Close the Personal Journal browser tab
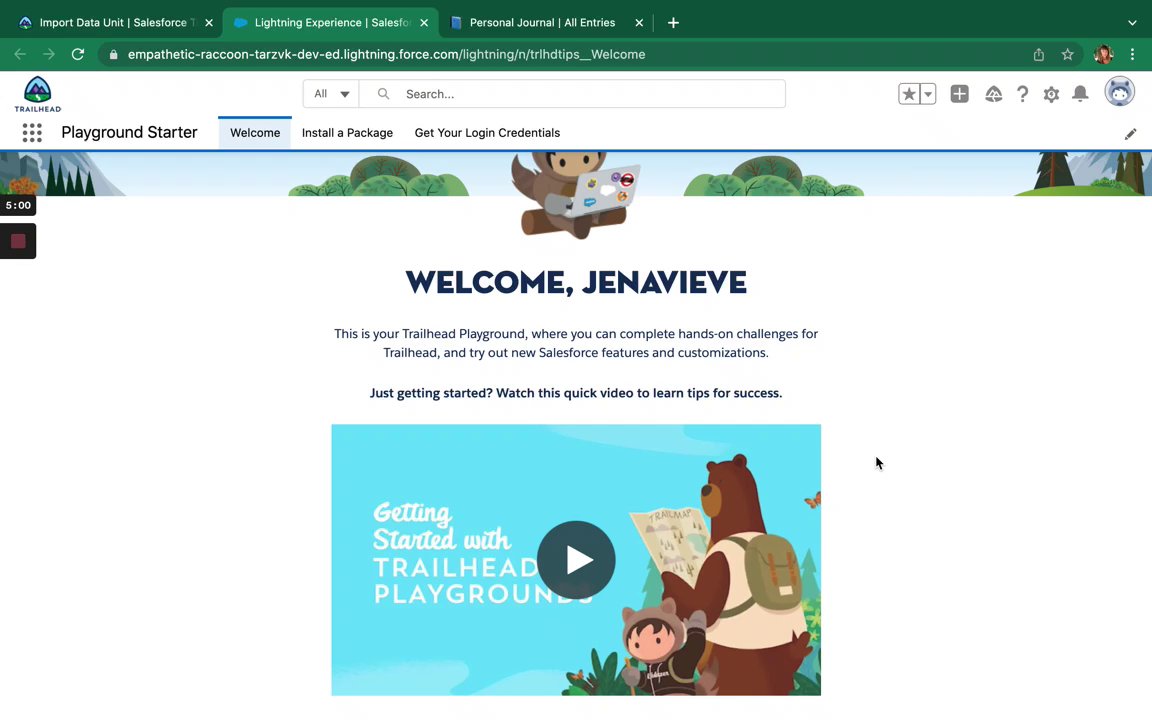1152x720 pixels. [x=639, y=23]
